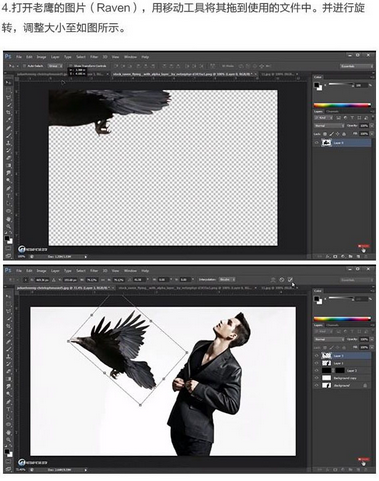The height and width of the screenshot is (481, 379).
Task: Select Brush tool in upper Photoshop window
Action: 9,135
